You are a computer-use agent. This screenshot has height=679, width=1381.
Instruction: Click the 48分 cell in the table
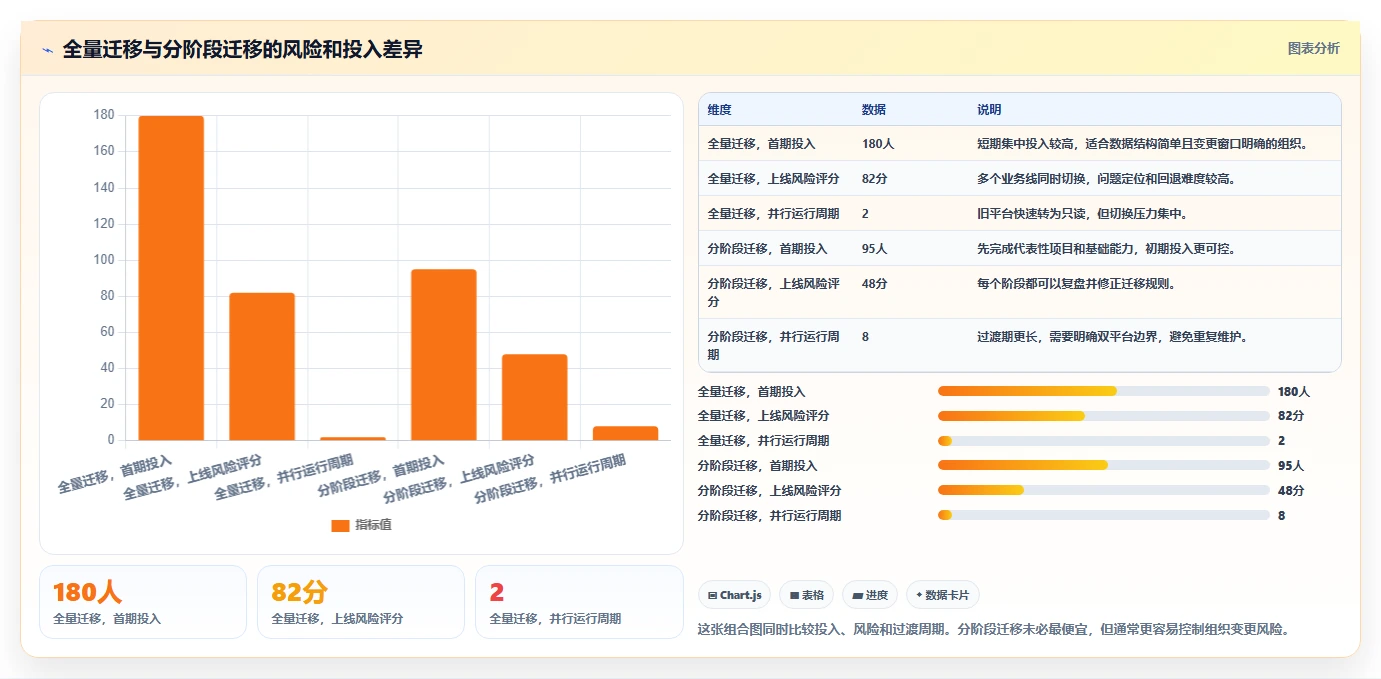point(875,284)
